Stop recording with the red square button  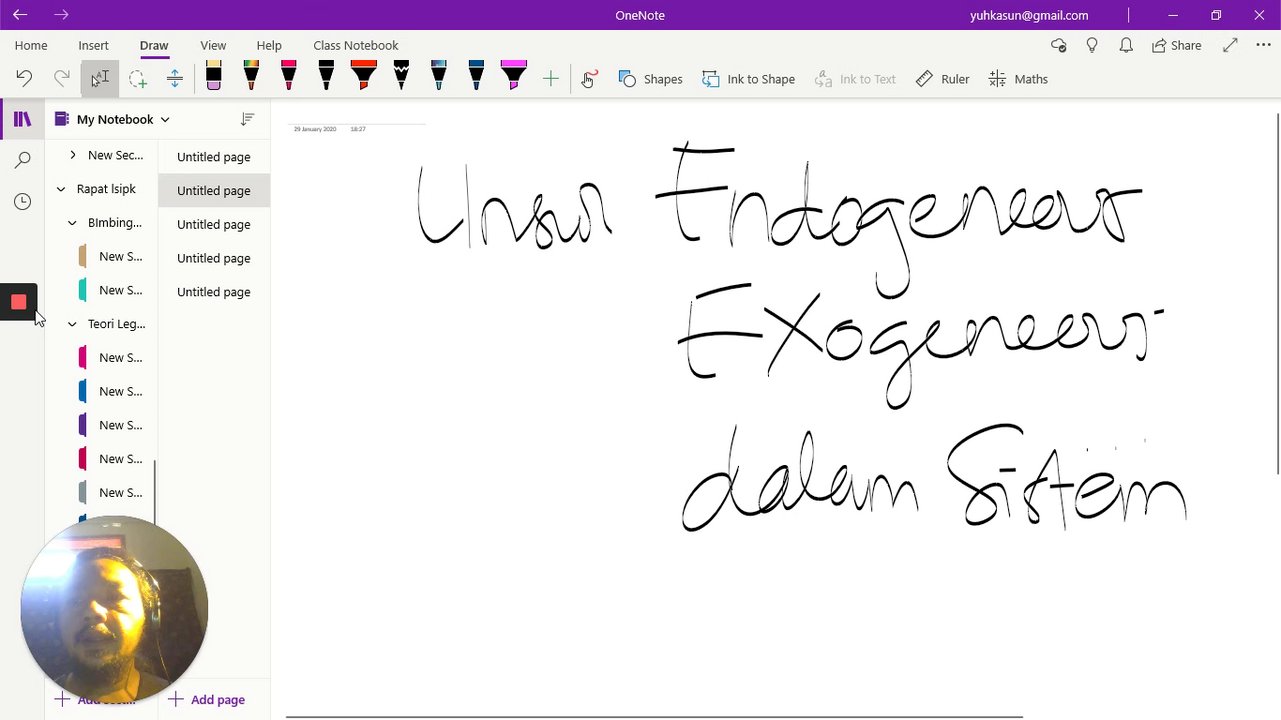pos(18,302)
